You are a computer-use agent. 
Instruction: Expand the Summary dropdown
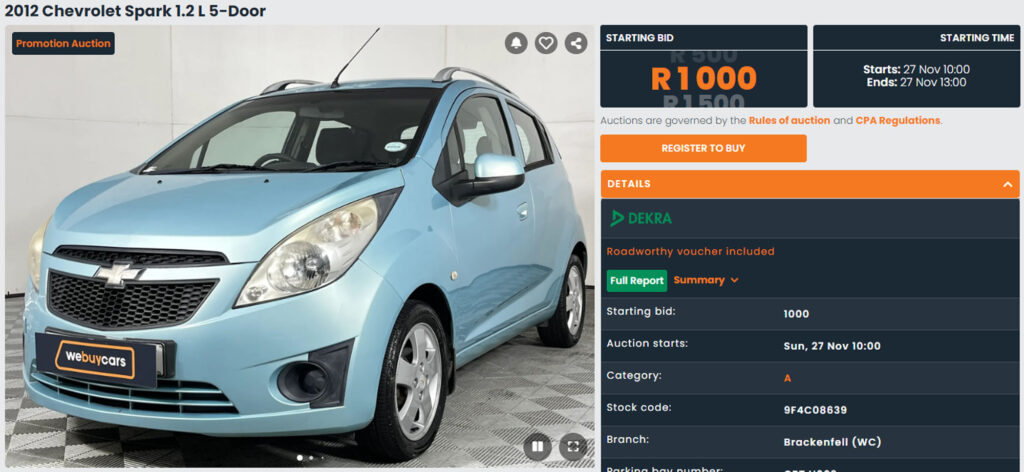click(x=706, y=280)
